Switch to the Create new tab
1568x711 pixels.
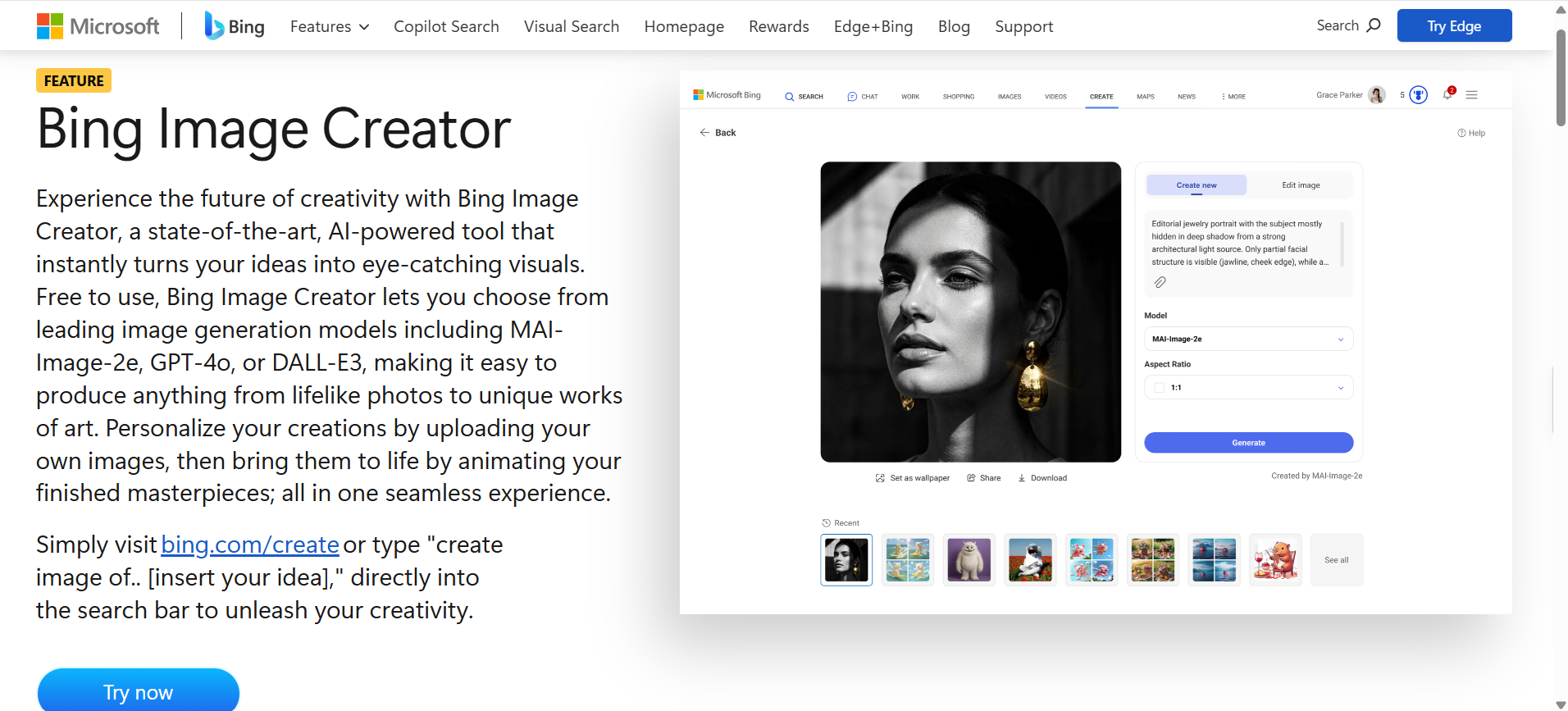[x=1197, y=185]
